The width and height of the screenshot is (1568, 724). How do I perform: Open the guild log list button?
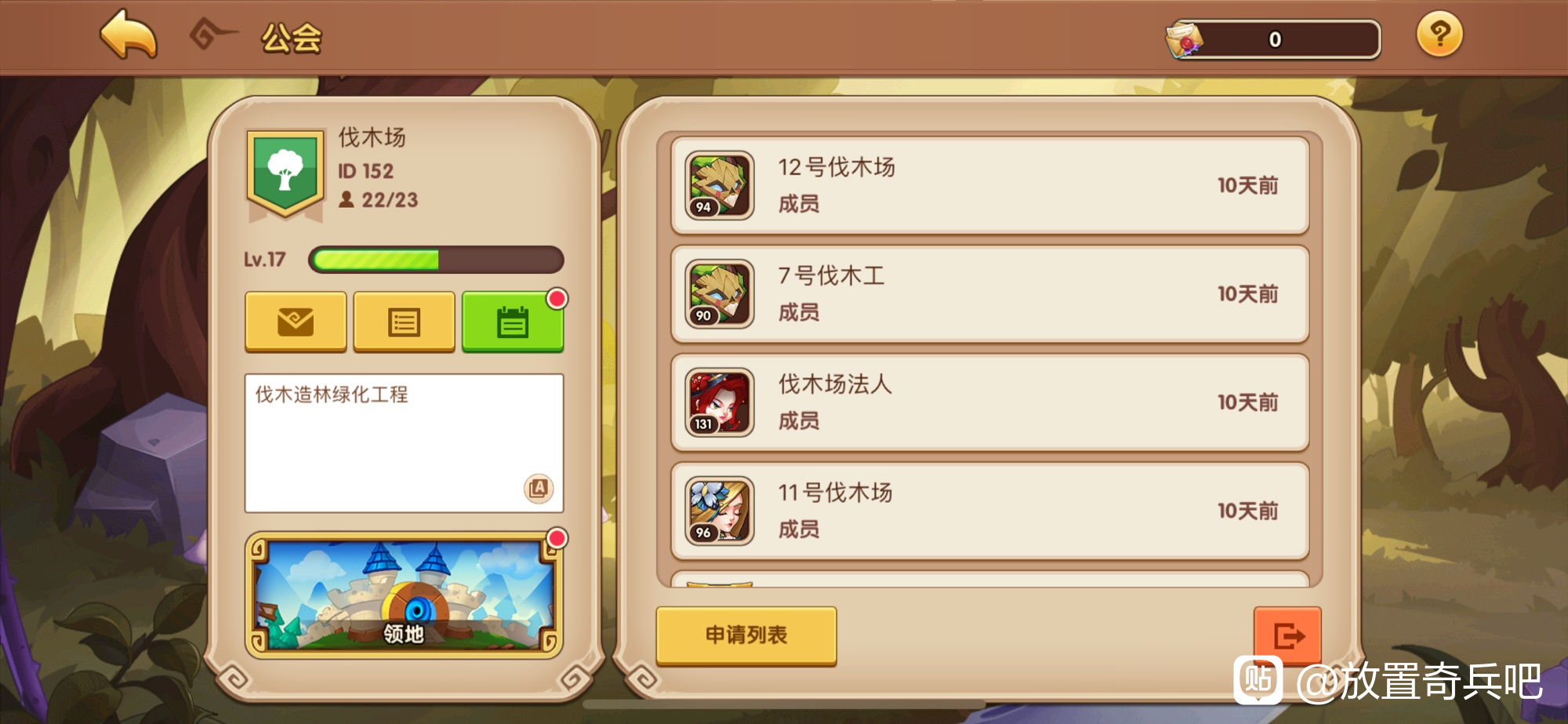click(405, 322)
